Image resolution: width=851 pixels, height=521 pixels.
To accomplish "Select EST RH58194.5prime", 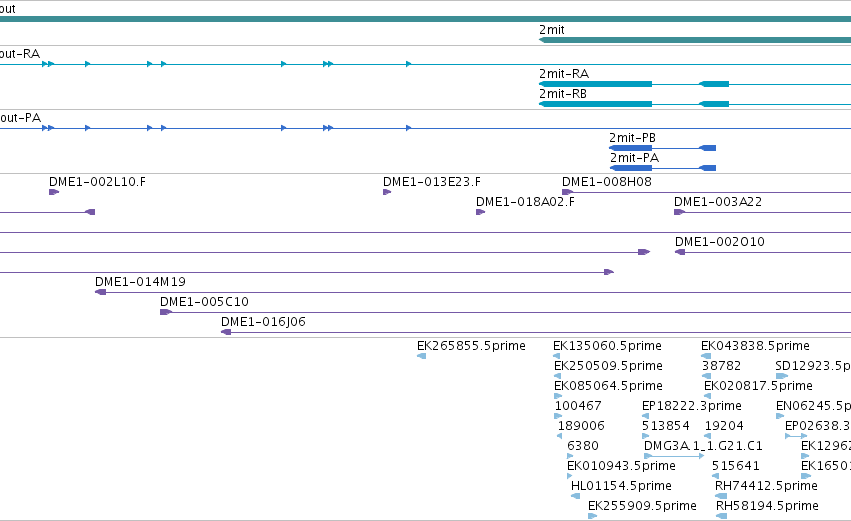I will click(767, 506).
